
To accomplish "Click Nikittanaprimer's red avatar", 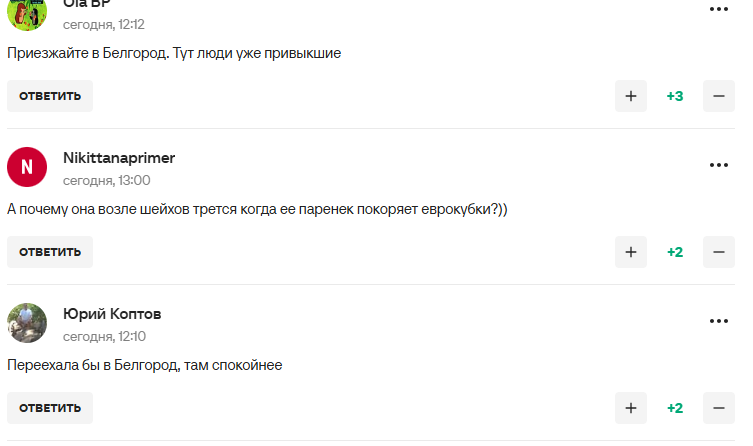I will pos(27,167).
